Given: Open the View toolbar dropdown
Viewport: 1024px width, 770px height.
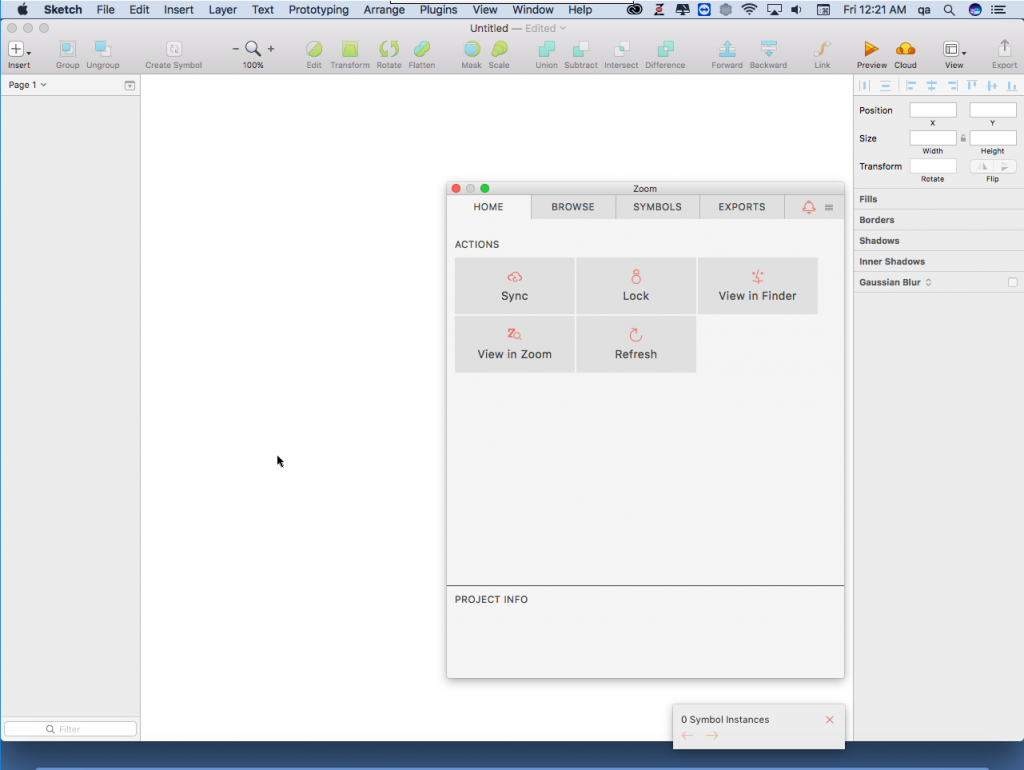Looking at the screenshot, I should [954, 54].
